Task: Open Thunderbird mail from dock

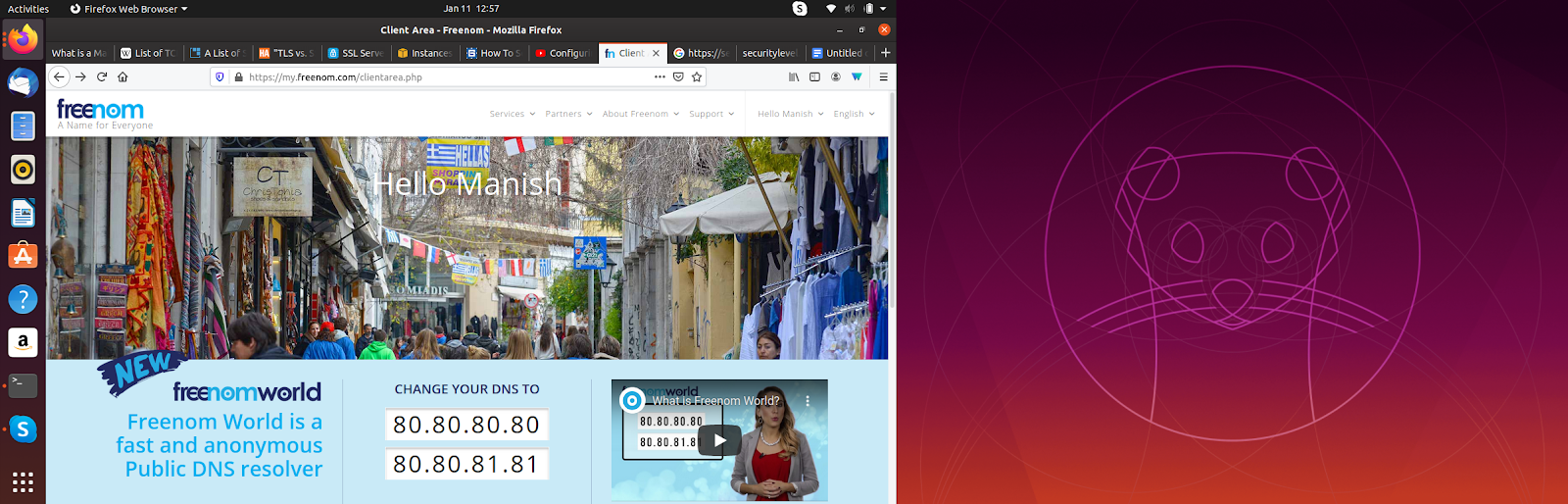Action: (23, 83)
